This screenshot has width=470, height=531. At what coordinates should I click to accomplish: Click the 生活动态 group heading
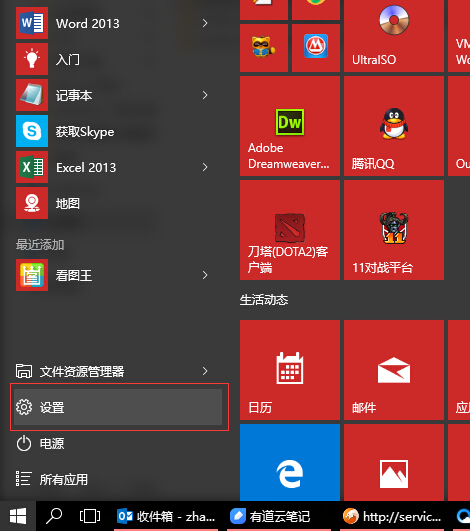[x=264, y=300]
